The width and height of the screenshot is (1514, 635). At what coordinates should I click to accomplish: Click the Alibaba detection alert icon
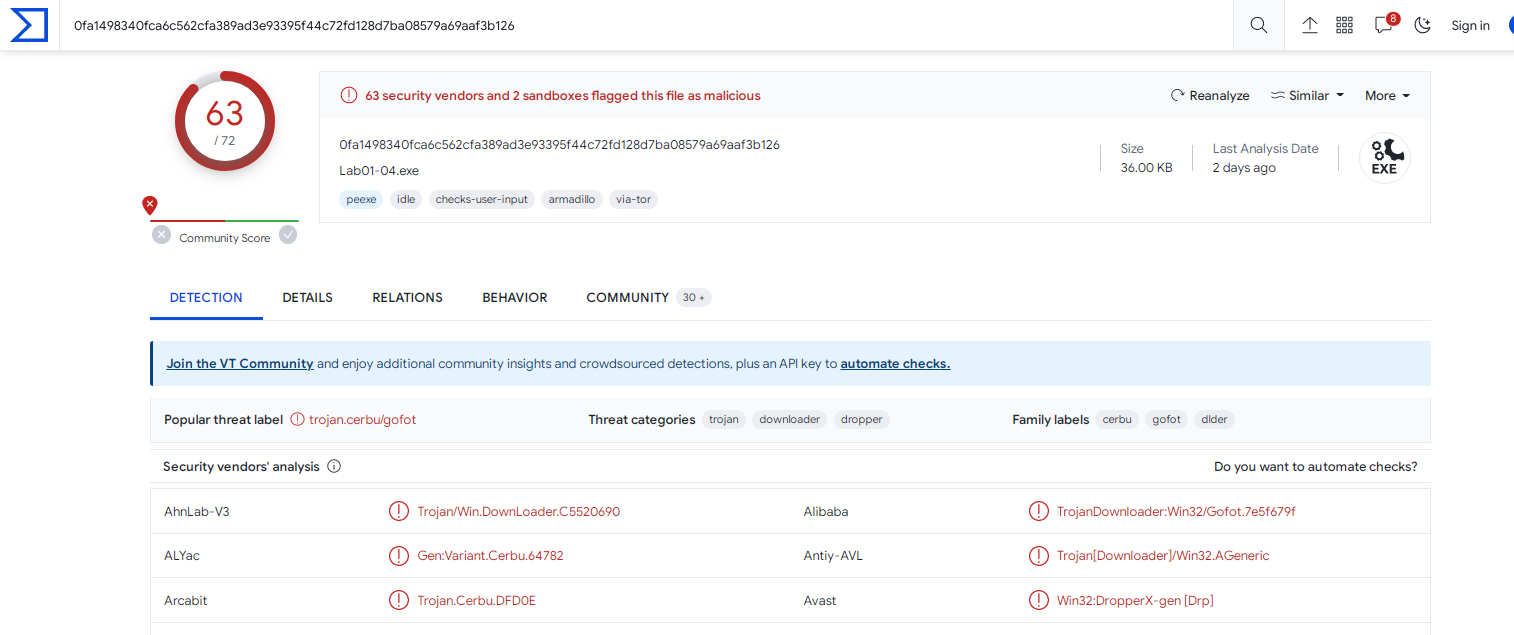pyautogui.click(x=1039, y=512)
